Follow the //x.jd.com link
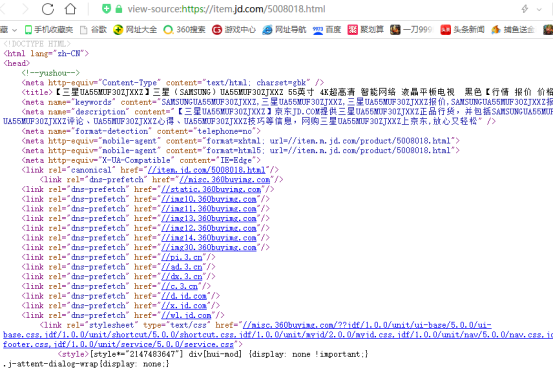This screenshot has height=369, width=553. coord(184,306)
